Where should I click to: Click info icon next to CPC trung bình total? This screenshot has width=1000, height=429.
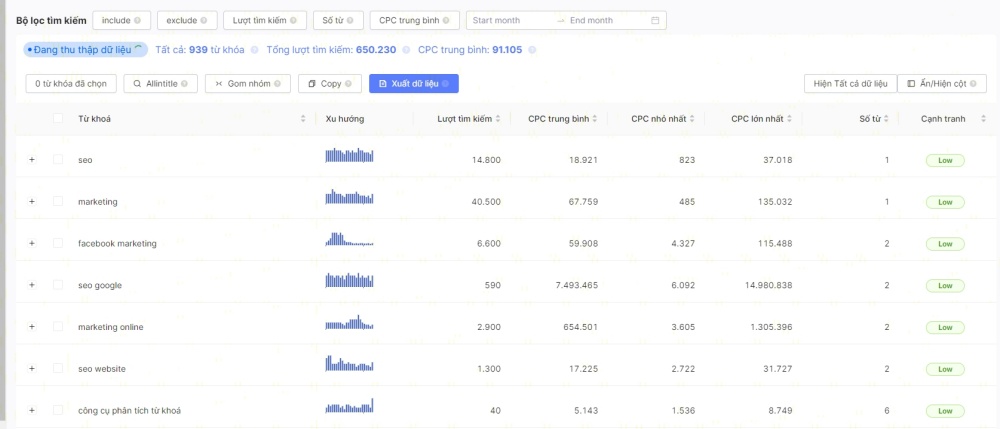coord(531,49)
